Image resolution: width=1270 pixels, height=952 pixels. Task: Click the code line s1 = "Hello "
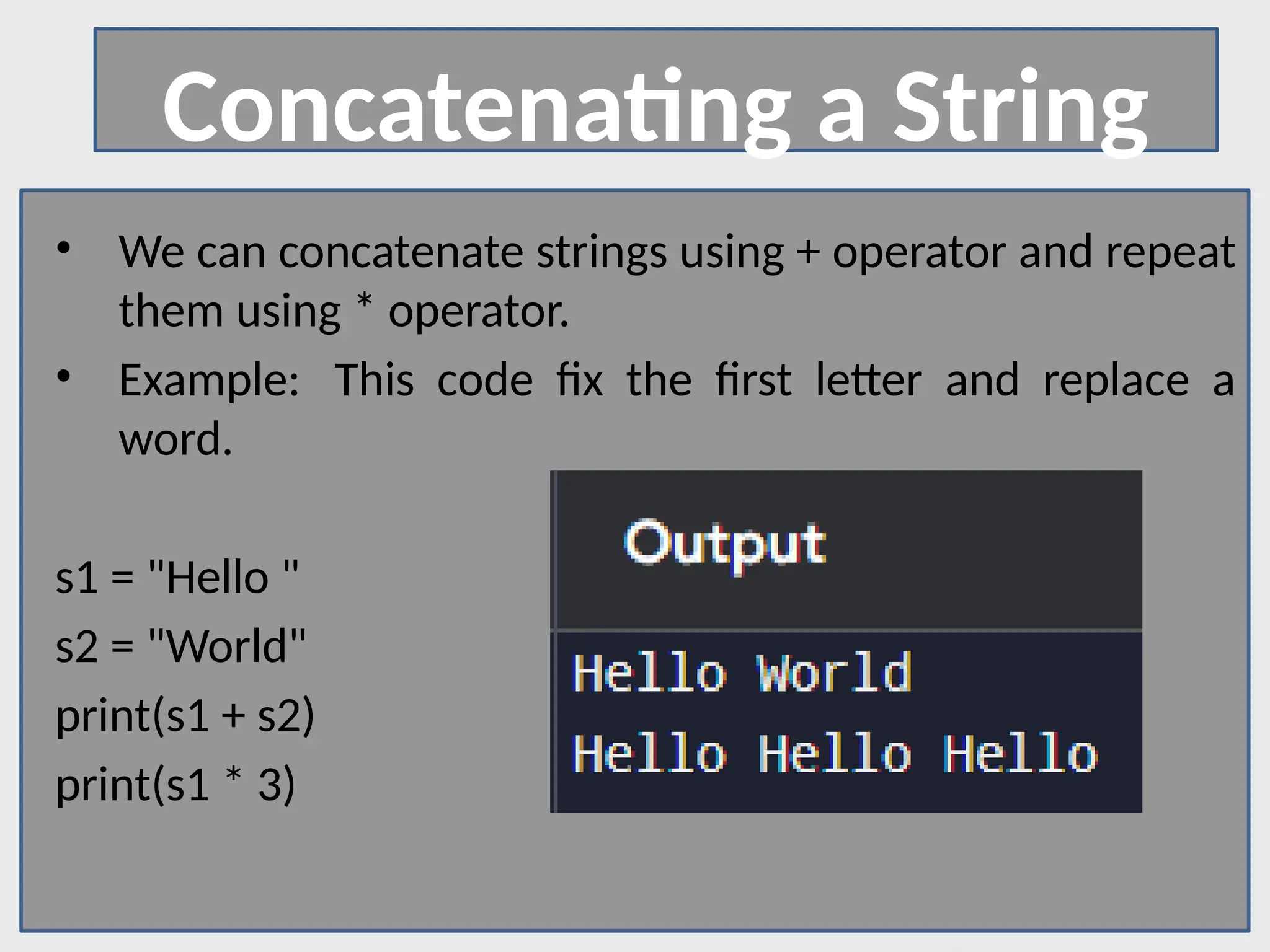(x=177, y=578)
